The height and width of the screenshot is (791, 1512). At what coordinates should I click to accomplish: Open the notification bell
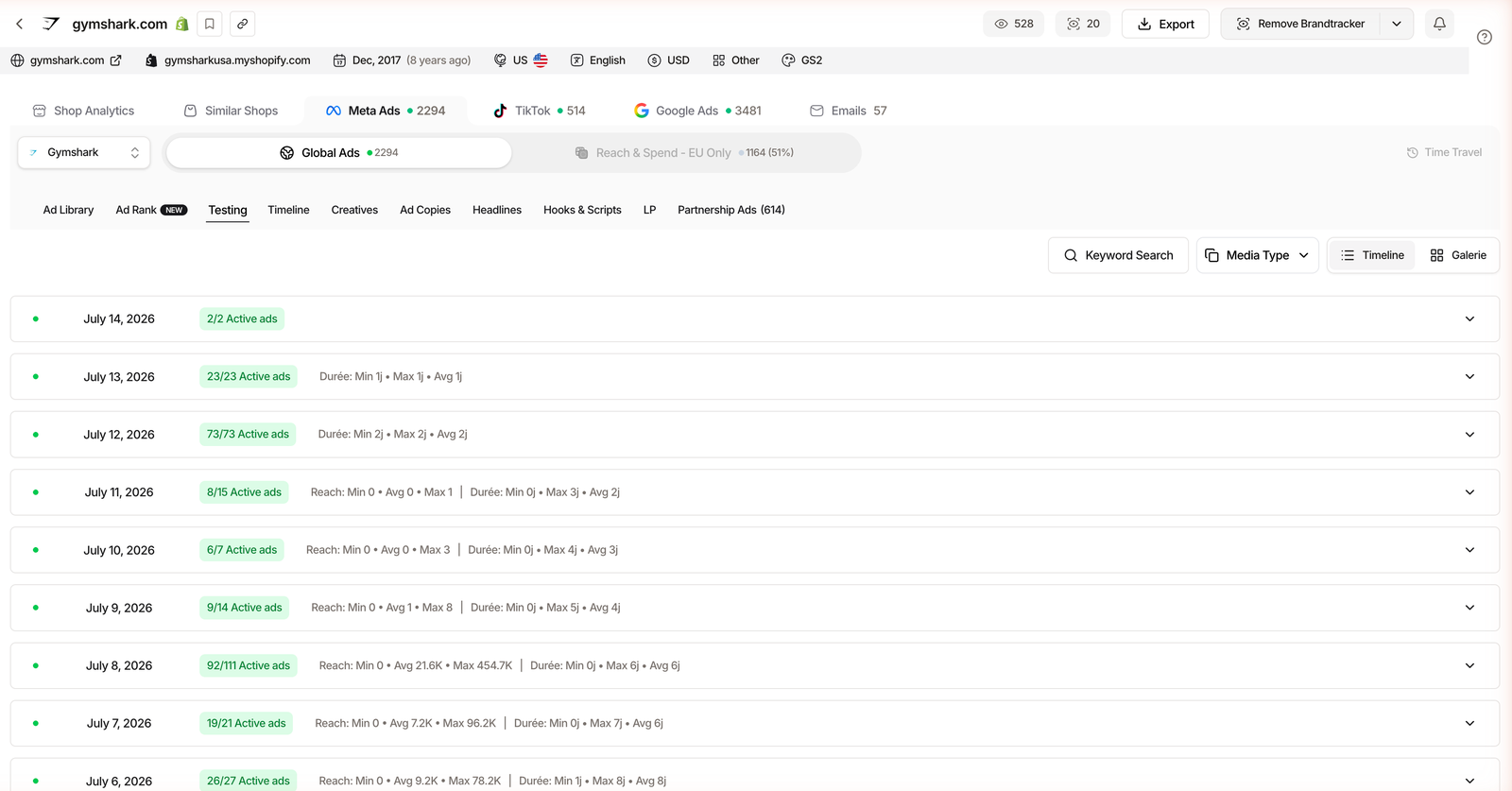[x=1439, y=24]
